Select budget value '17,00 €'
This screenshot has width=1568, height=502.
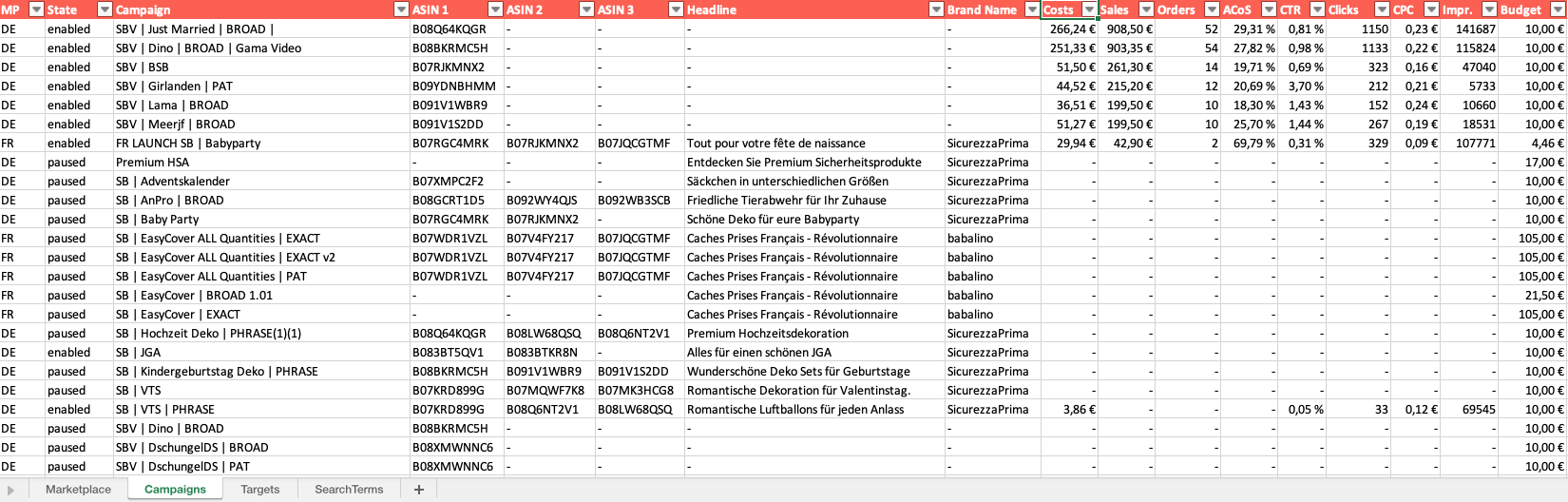point(1532,162)
